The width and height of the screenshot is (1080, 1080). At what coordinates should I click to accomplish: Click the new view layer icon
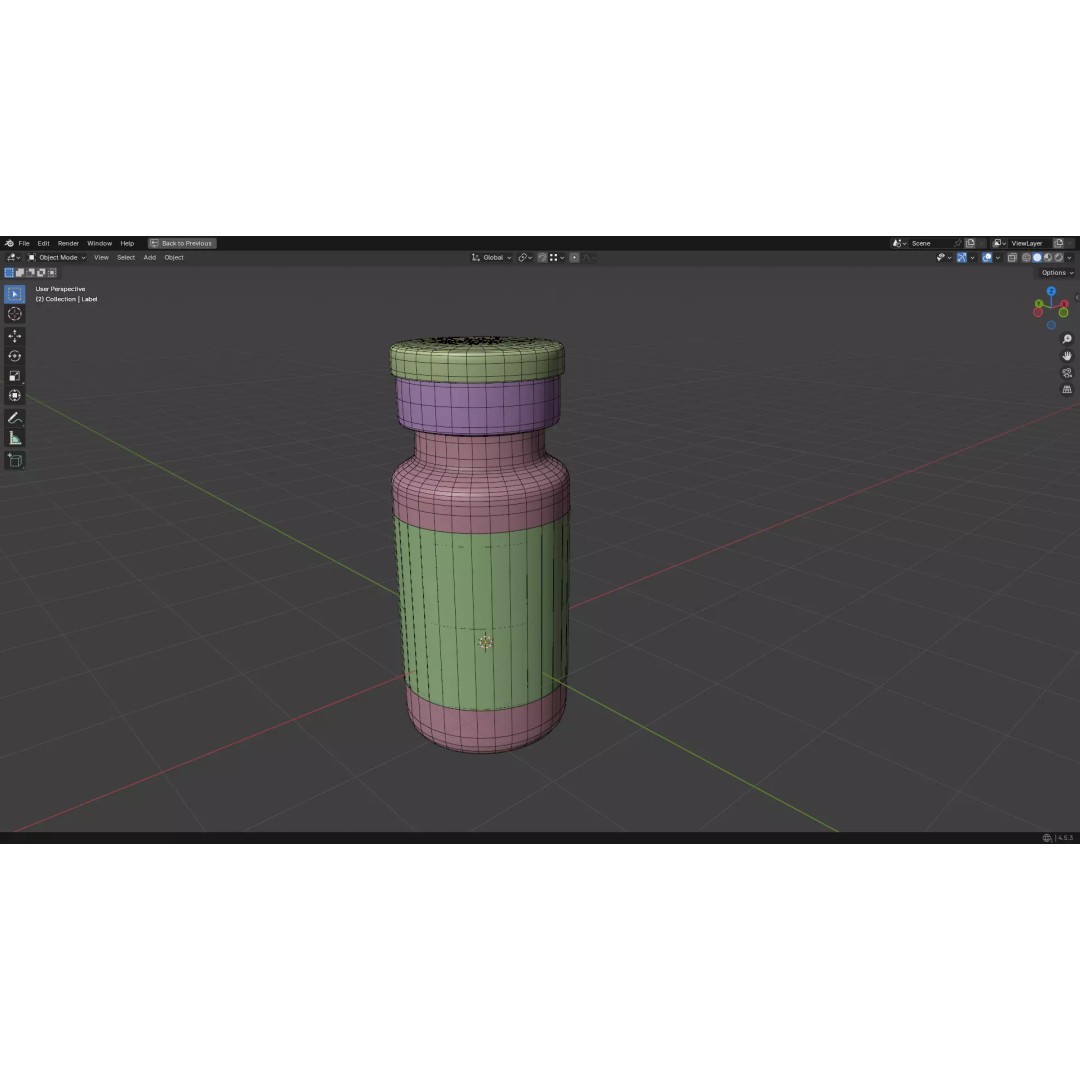1059,243
